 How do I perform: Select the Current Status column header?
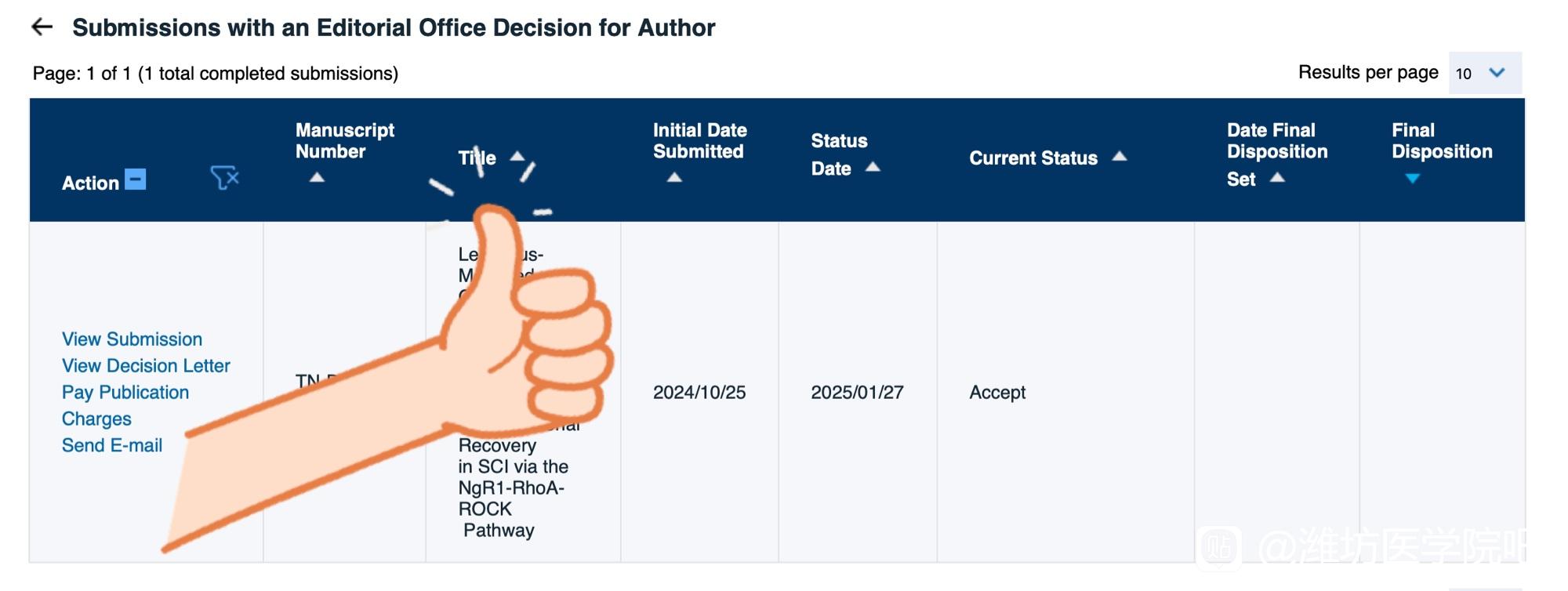(x=1033, y=158)
